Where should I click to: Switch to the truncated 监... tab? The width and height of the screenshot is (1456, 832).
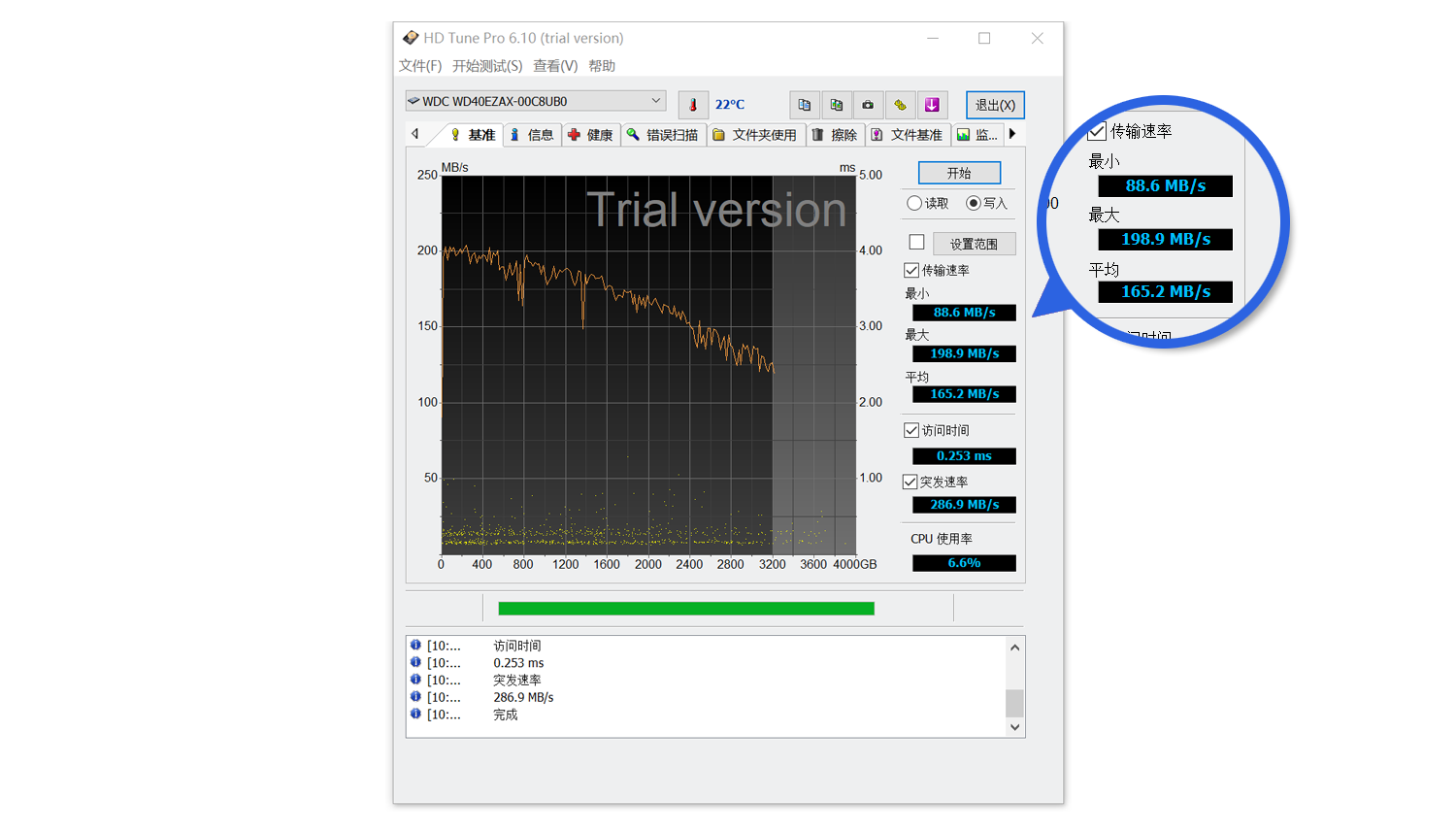pos(977,135)
